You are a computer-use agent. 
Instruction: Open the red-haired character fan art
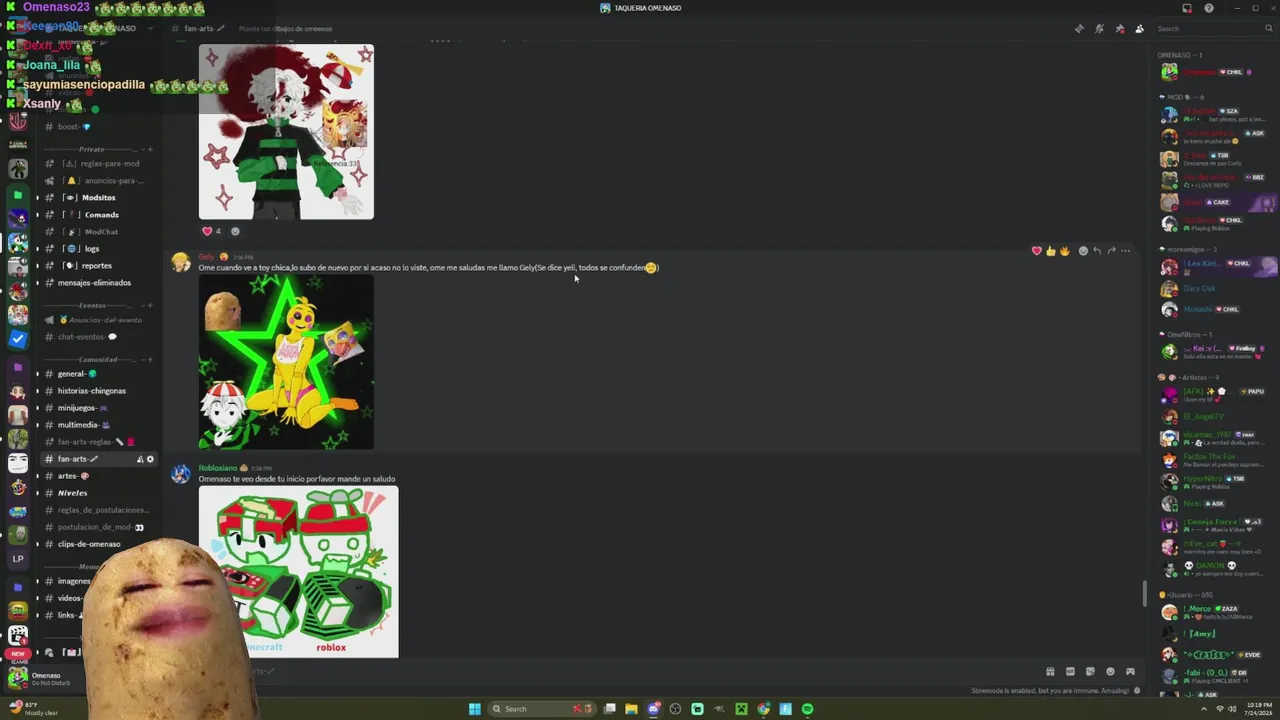click(x=286, y=131)
